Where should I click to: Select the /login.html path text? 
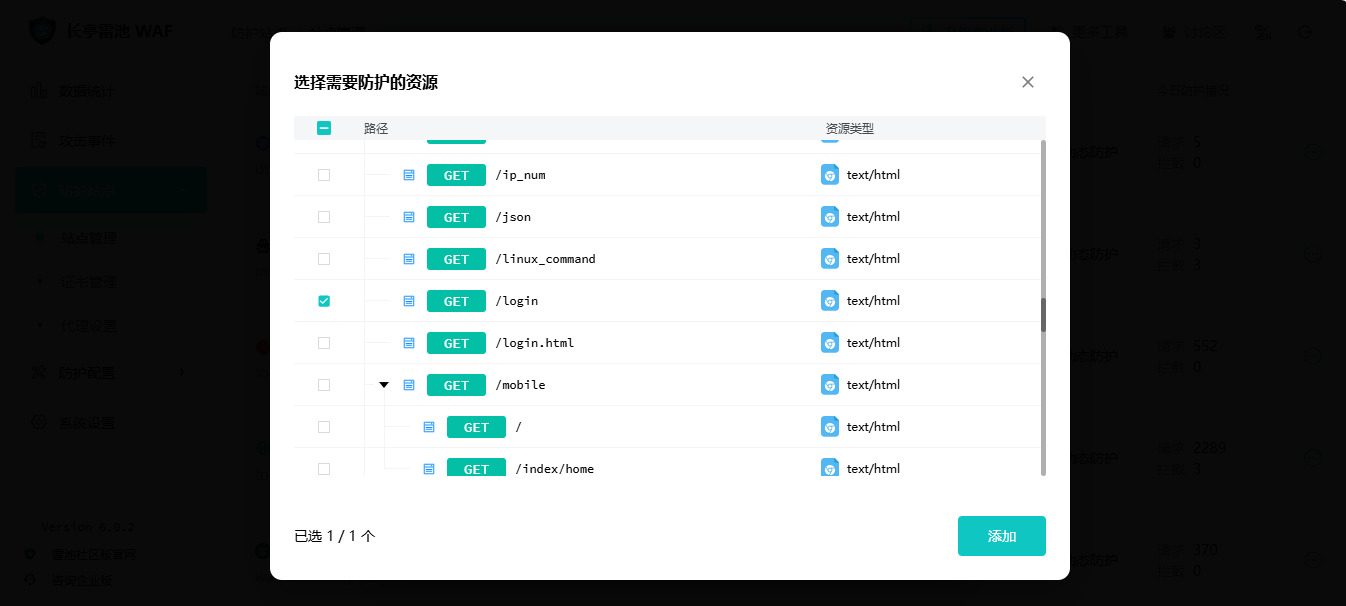535,343
